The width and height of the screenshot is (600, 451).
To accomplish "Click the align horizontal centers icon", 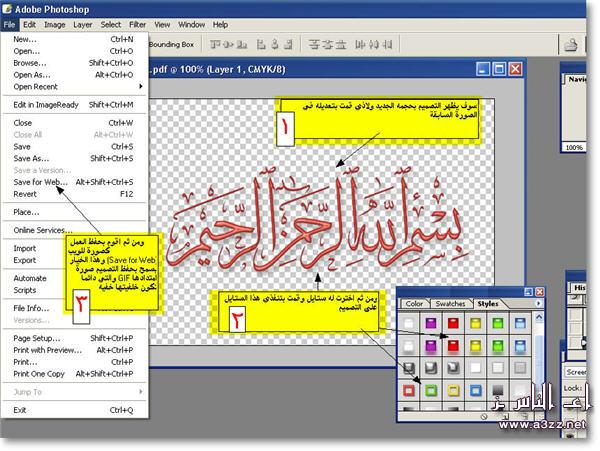I will (x=275, y=45).
